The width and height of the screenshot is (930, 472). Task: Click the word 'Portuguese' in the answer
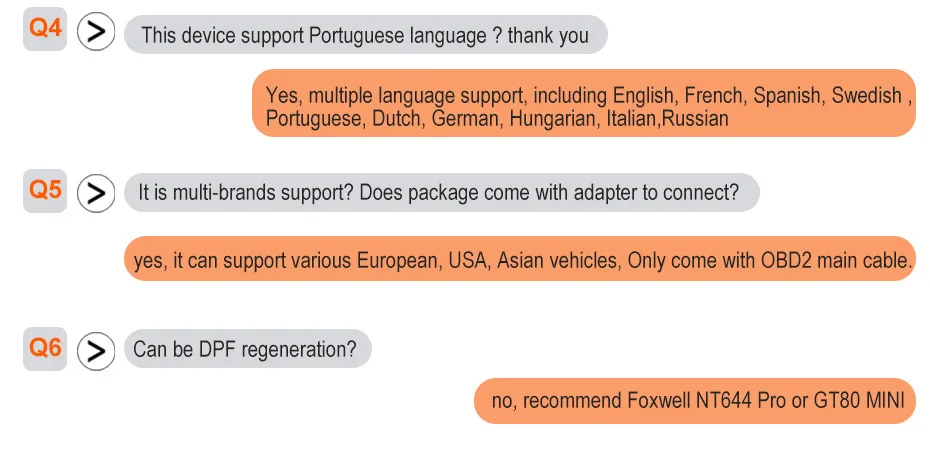coord(314,119)
